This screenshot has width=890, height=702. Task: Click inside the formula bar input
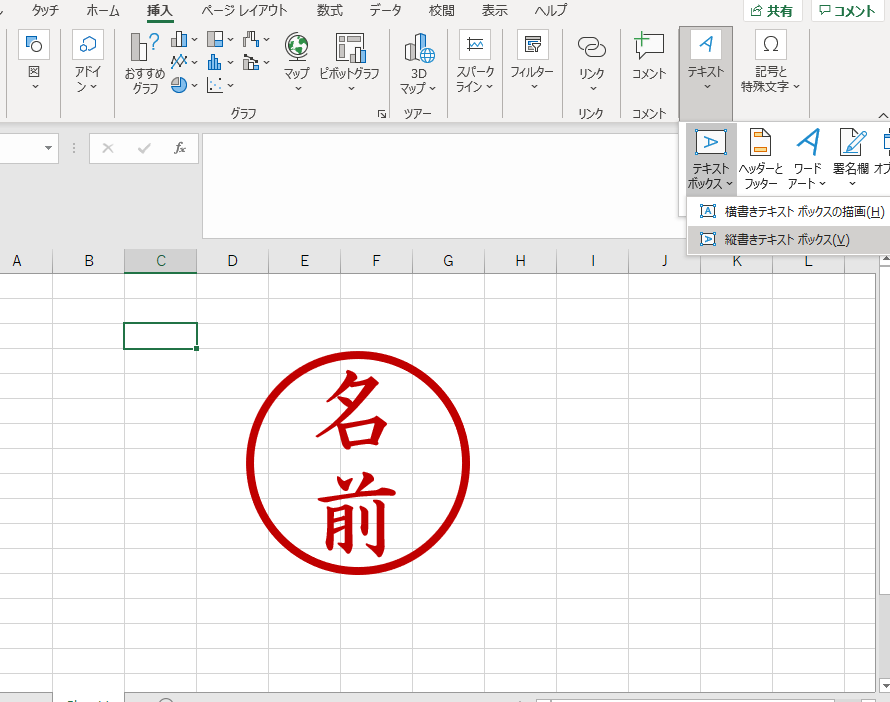click(440, 186)
